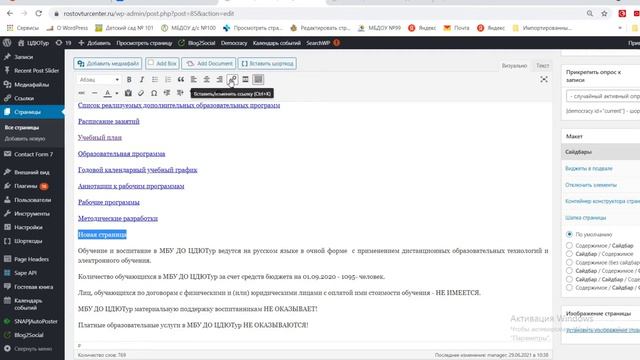
Task: Toggle bold formatting in the editor toolbar
Action: (129, 80)
